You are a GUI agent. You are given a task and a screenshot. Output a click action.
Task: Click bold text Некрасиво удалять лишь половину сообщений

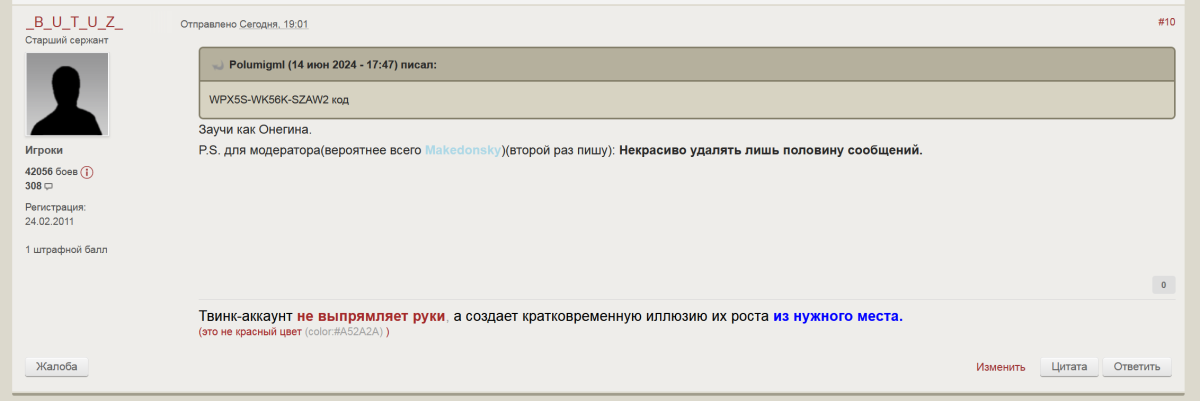[x=771, y=150]
